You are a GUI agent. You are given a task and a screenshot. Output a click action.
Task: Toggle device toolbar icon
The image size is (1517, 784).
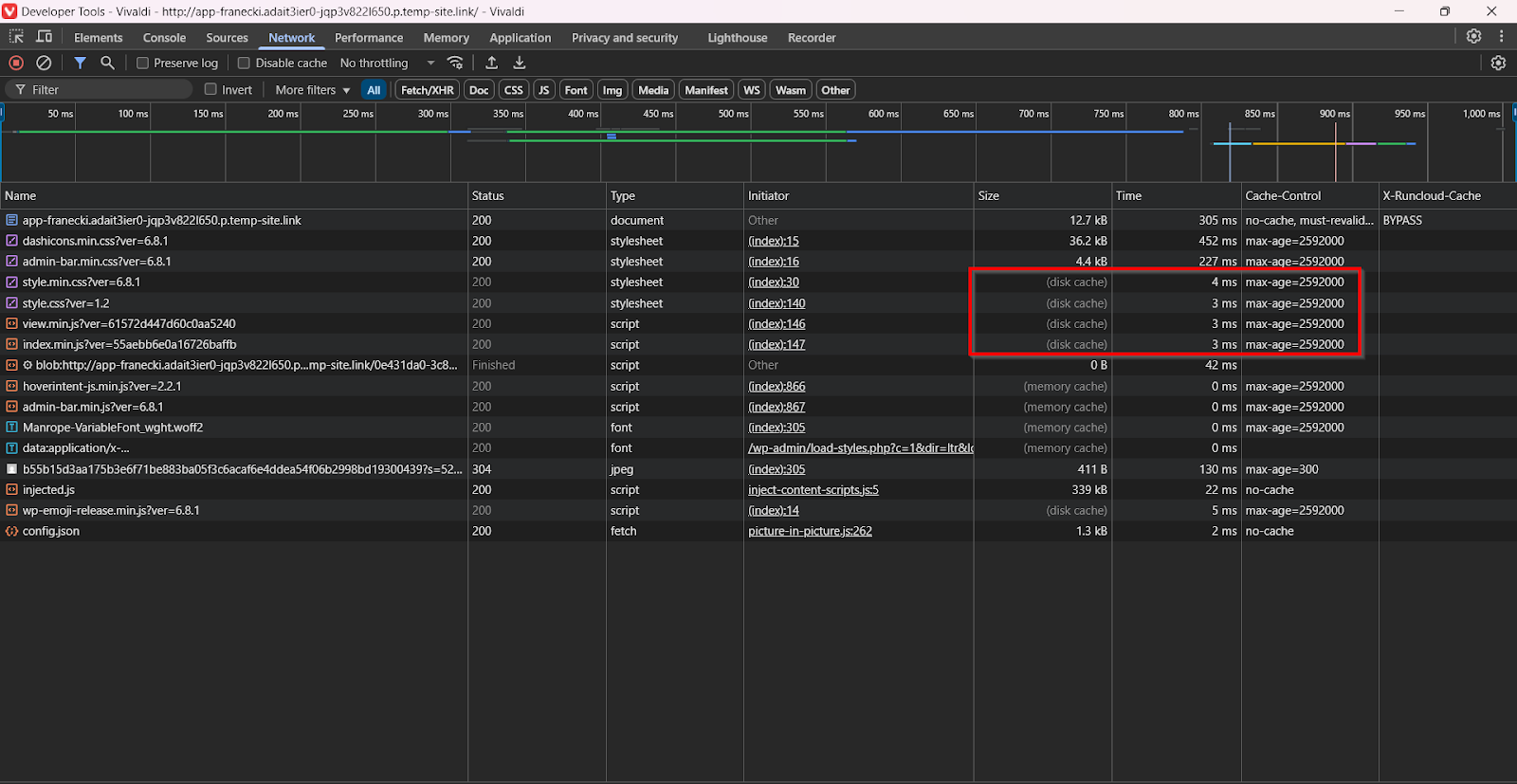[44, 37]
